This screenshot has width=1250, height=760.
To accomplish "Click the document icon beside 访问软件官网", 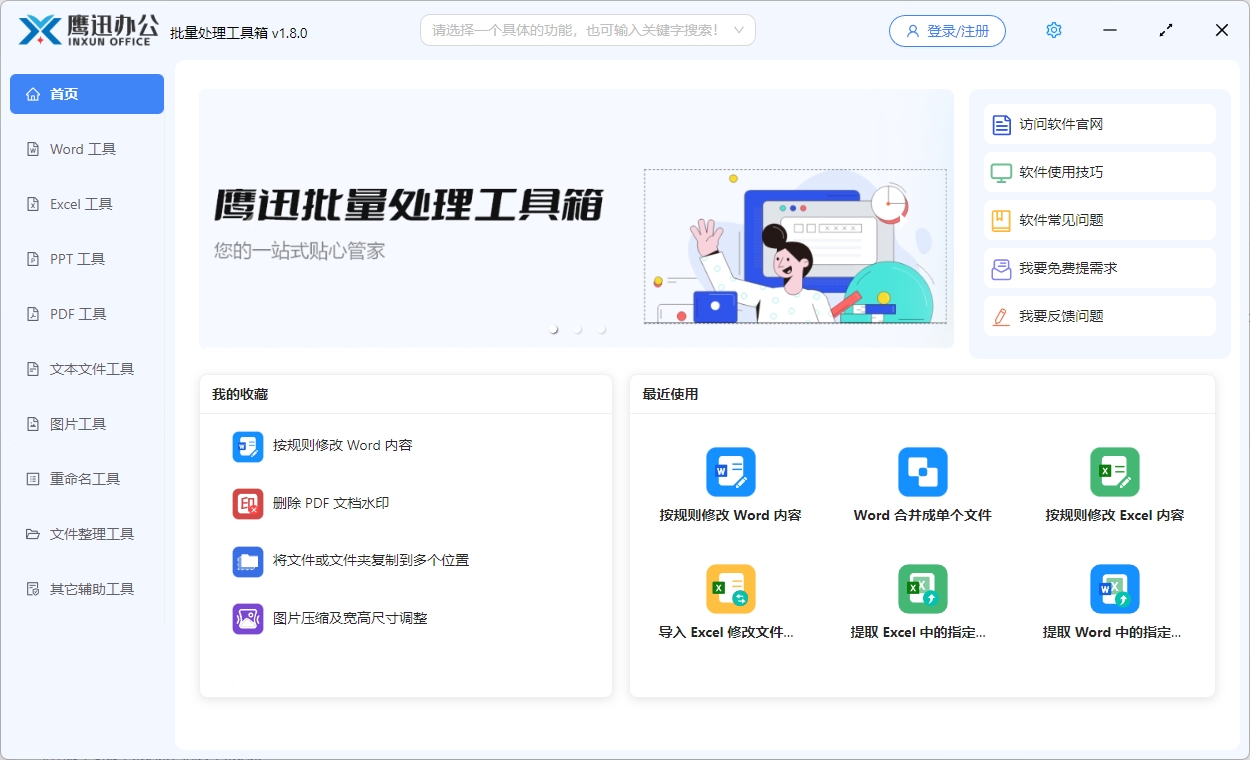I will pos(1001,124).
